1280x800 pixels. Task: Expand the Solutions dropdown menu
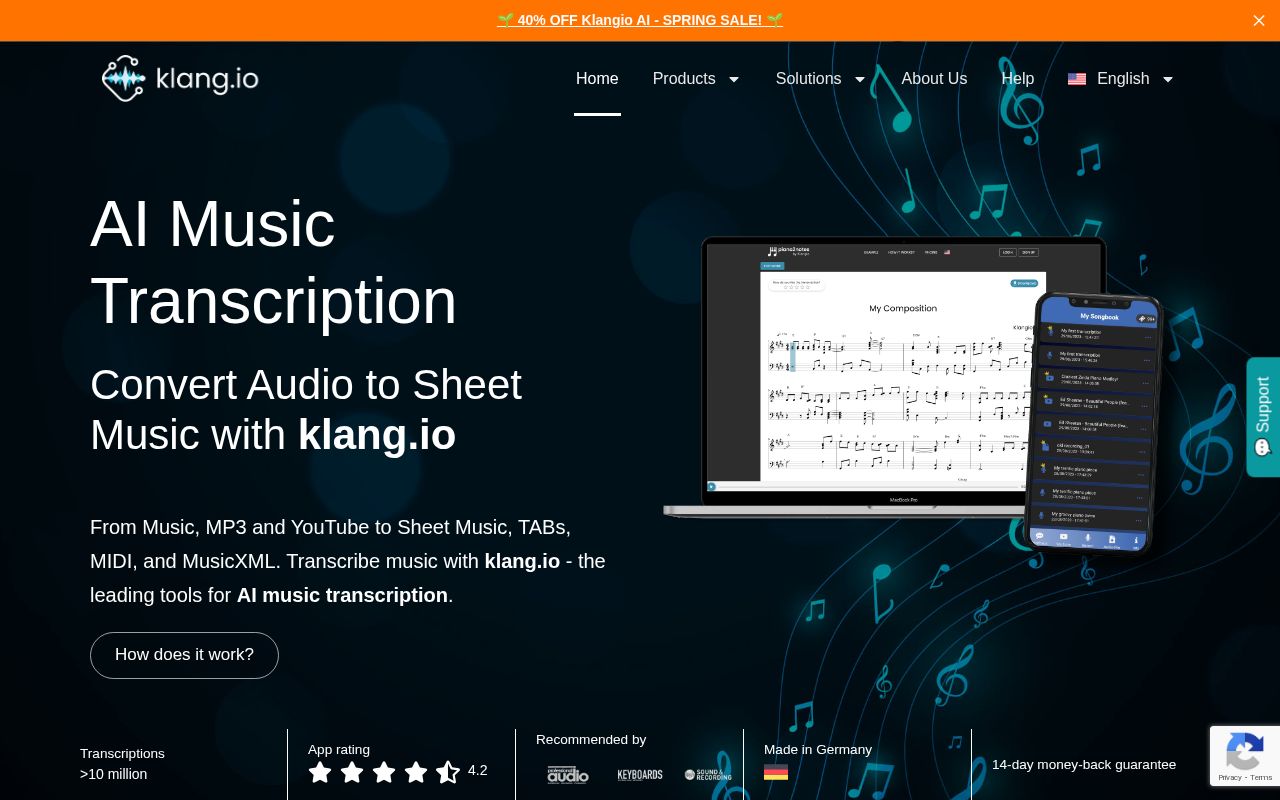click(x=821, y=79)
